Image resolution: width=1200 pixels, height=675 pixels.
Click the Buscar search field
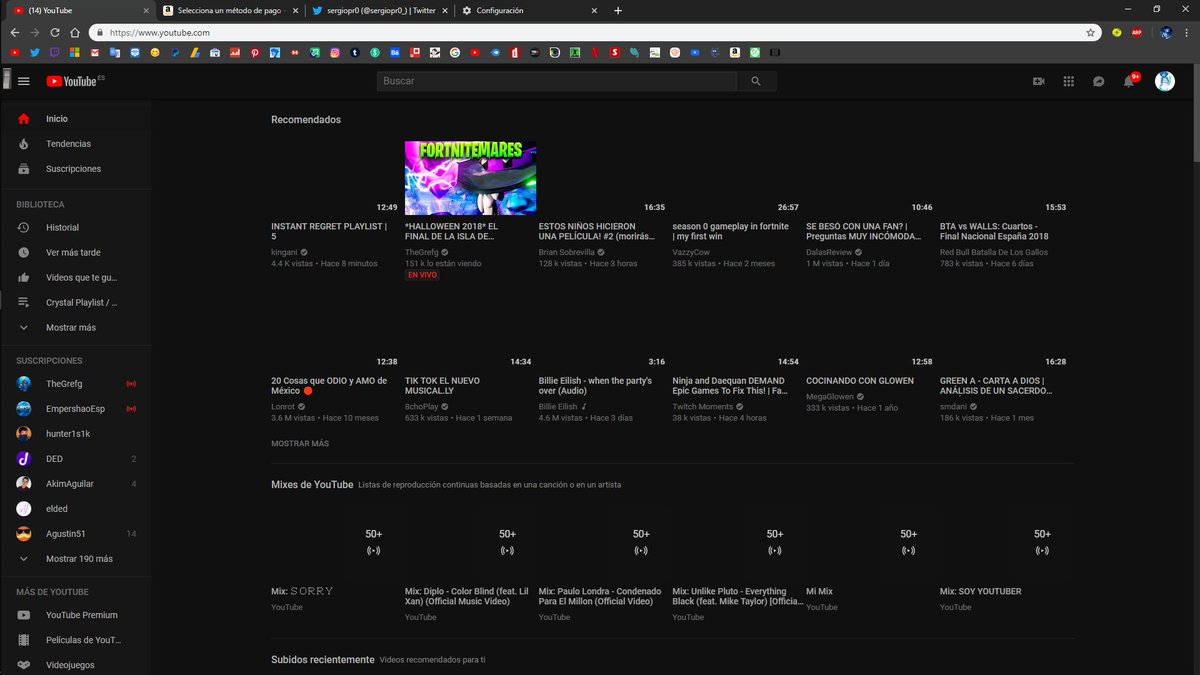(556, 81)
